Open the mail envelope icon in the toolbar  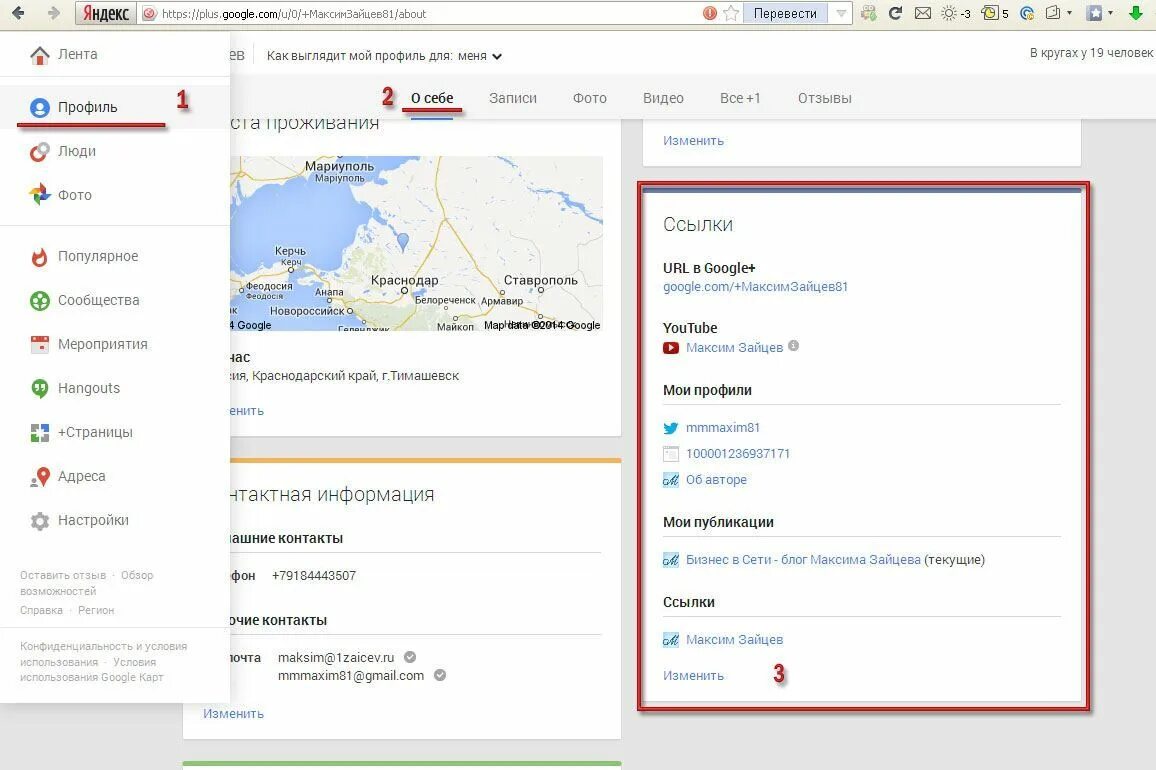(x=922, y=13)
